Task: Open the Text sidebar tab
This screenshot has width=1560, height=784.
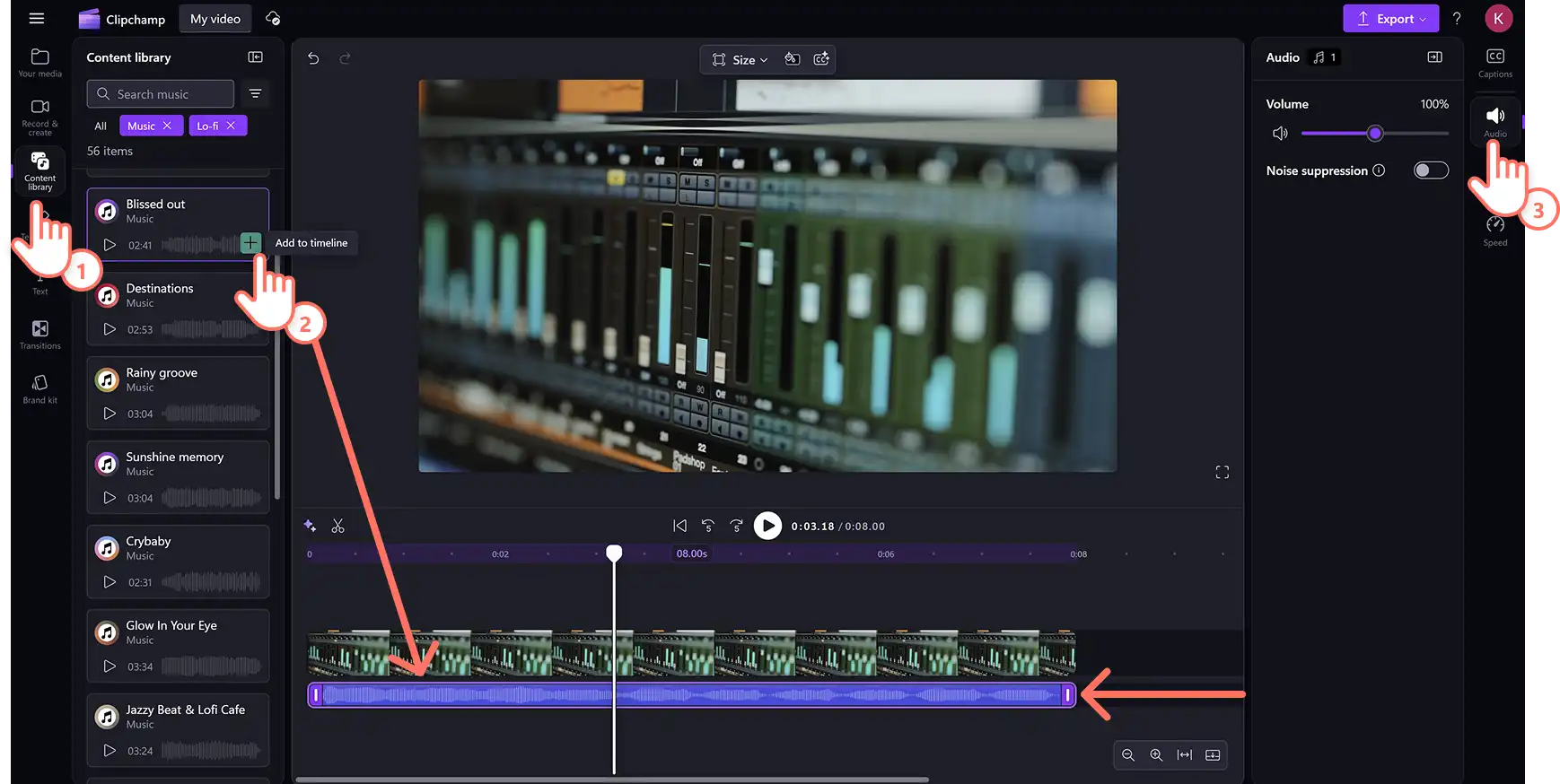Action: [39, 285]
